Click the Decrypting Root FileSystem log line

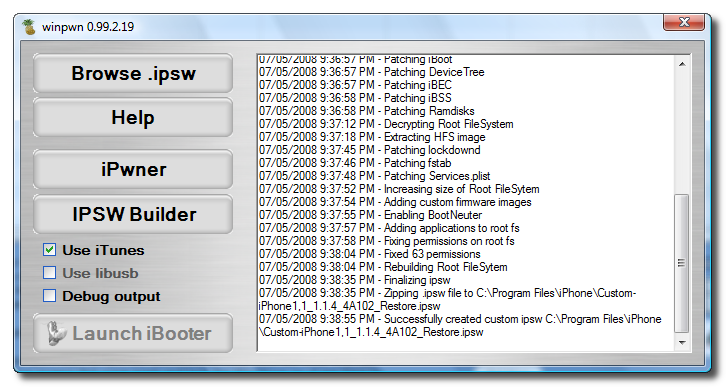(386, 124)
